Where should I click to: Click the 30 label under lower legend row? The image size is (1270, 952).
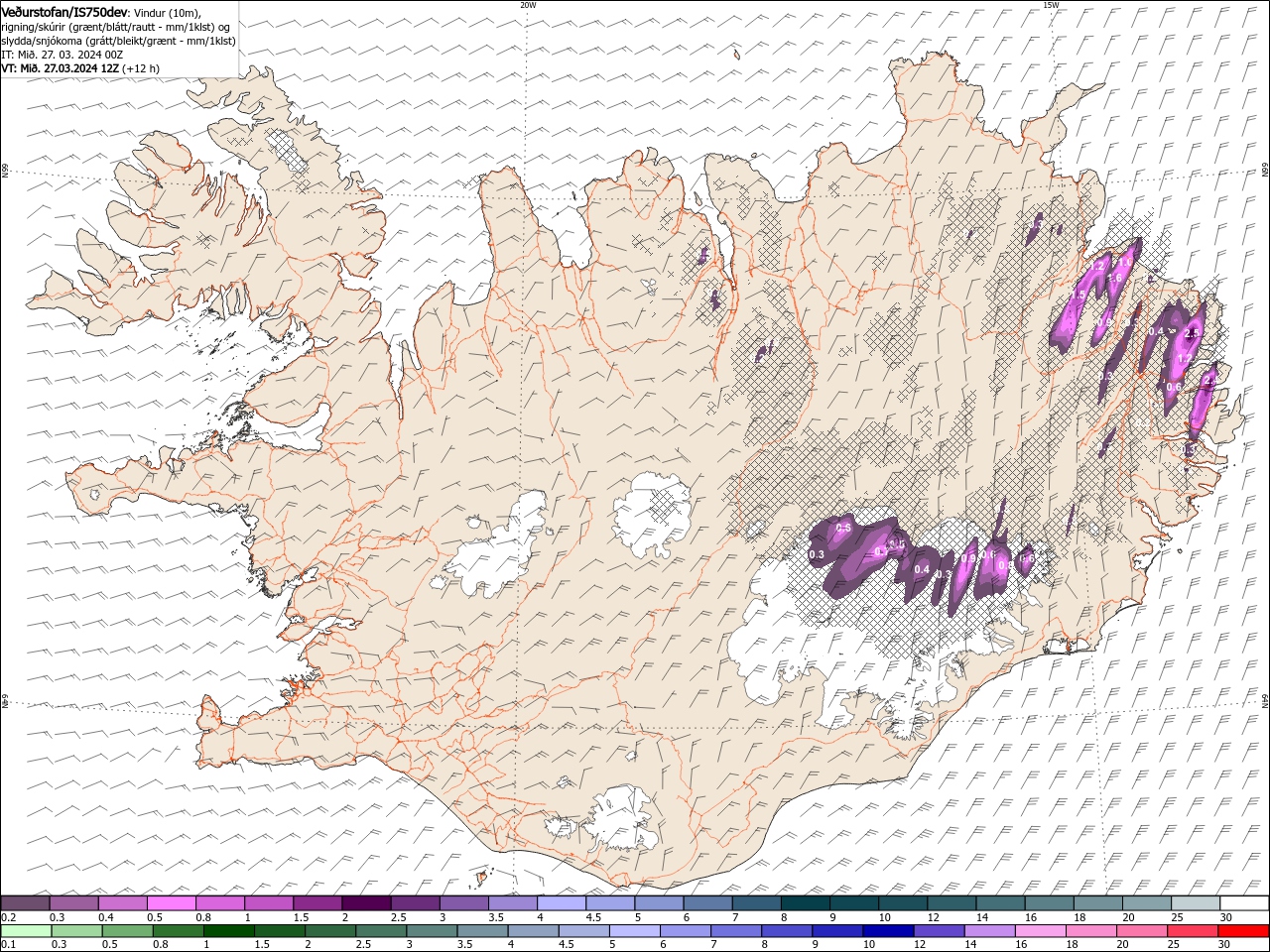[x=1223, y=945]
